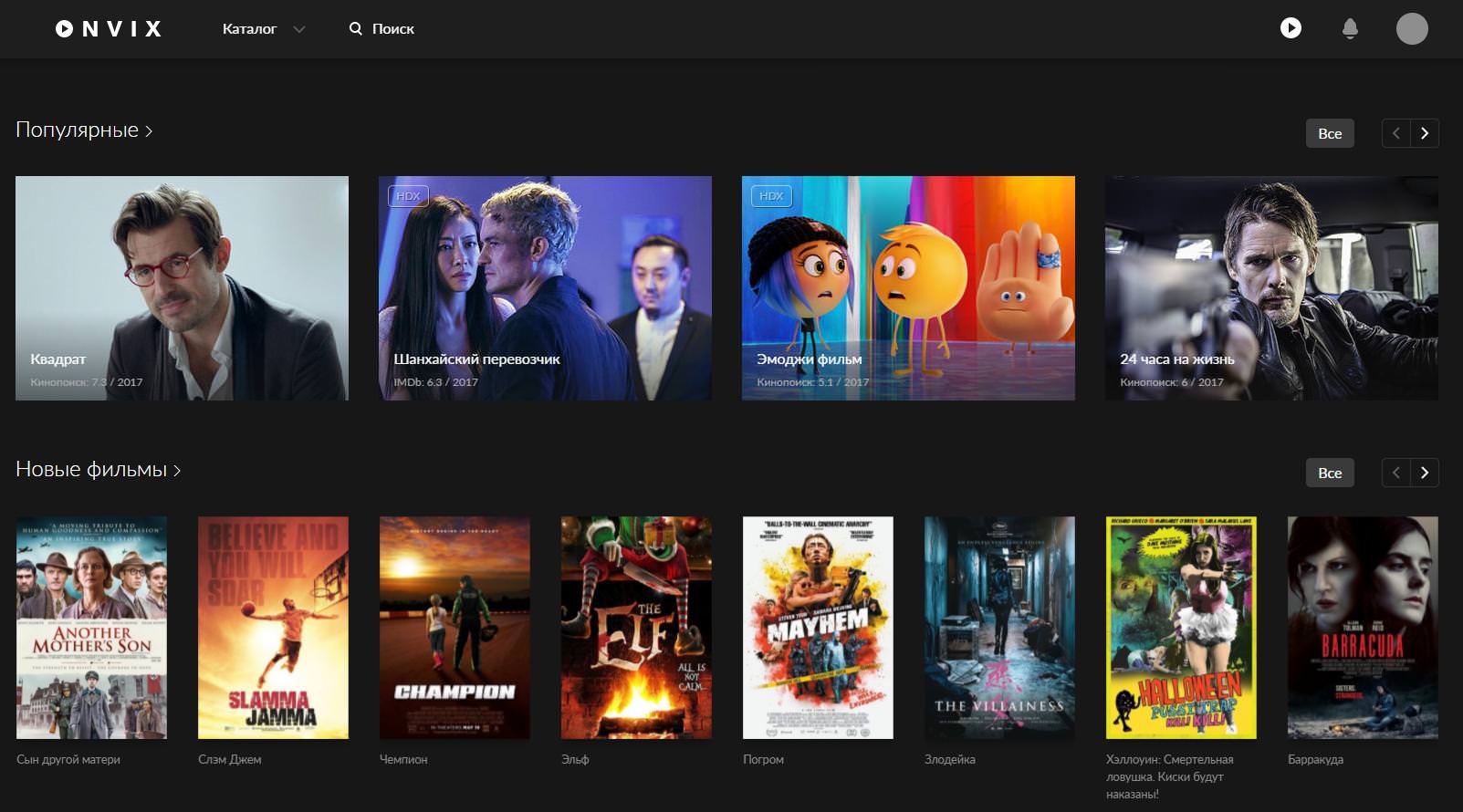Open the Новые фильмы section heading

click(x=99, y=470)
